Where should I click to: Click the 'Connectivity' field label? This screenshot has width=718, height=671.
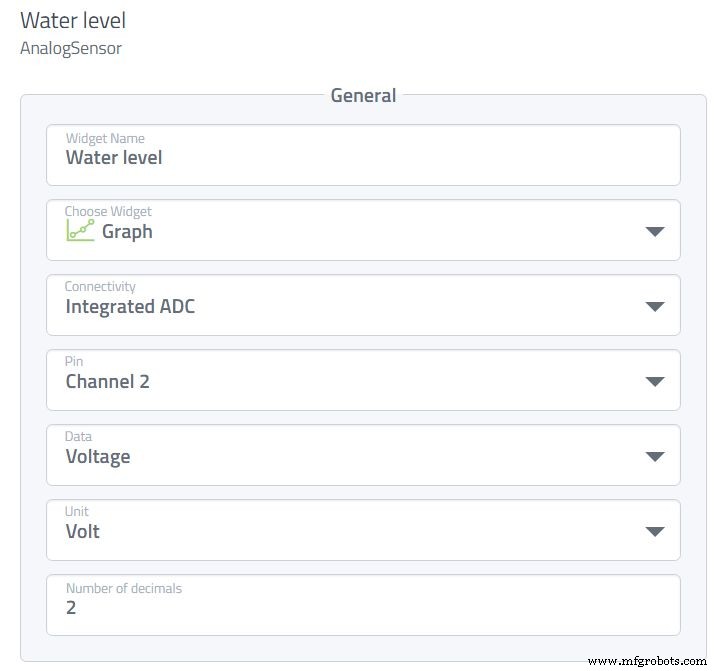pos(100,287)
